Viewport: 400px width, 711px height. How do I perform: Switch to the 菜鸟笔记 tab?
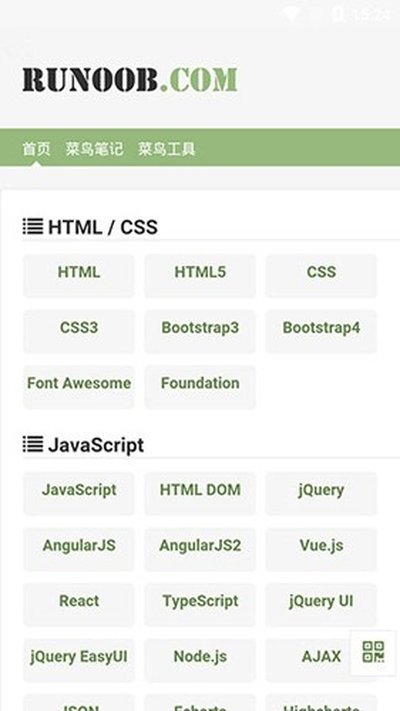point(94,149)
